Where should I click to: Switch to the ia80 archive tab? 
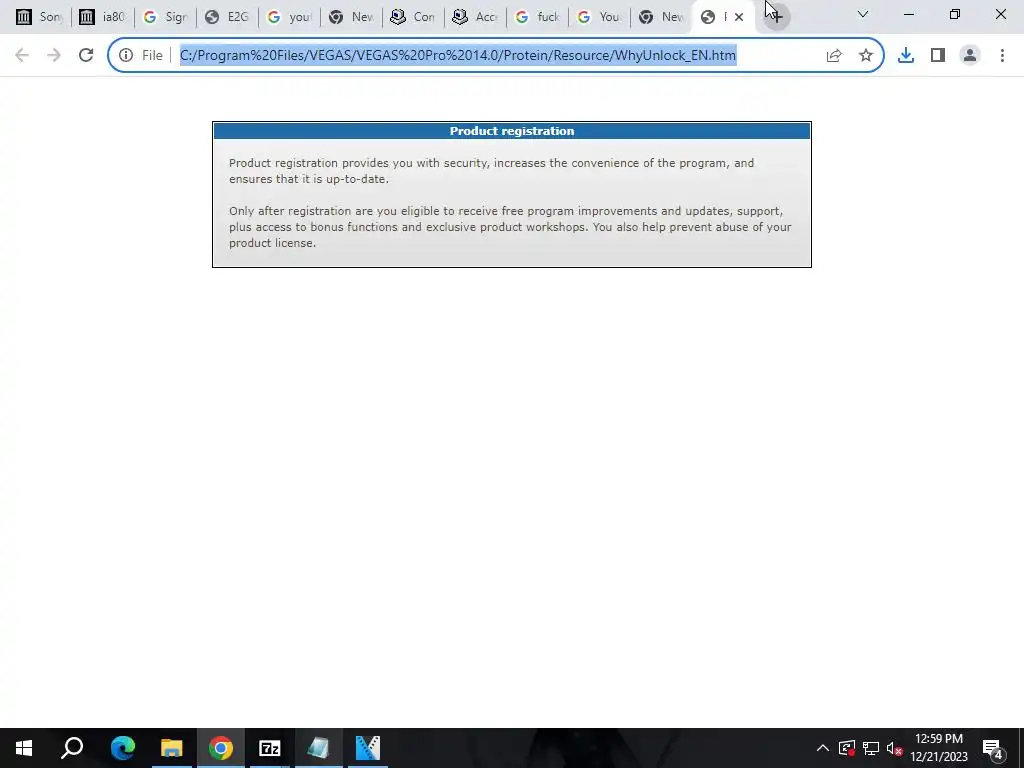(x=101, y=17)
